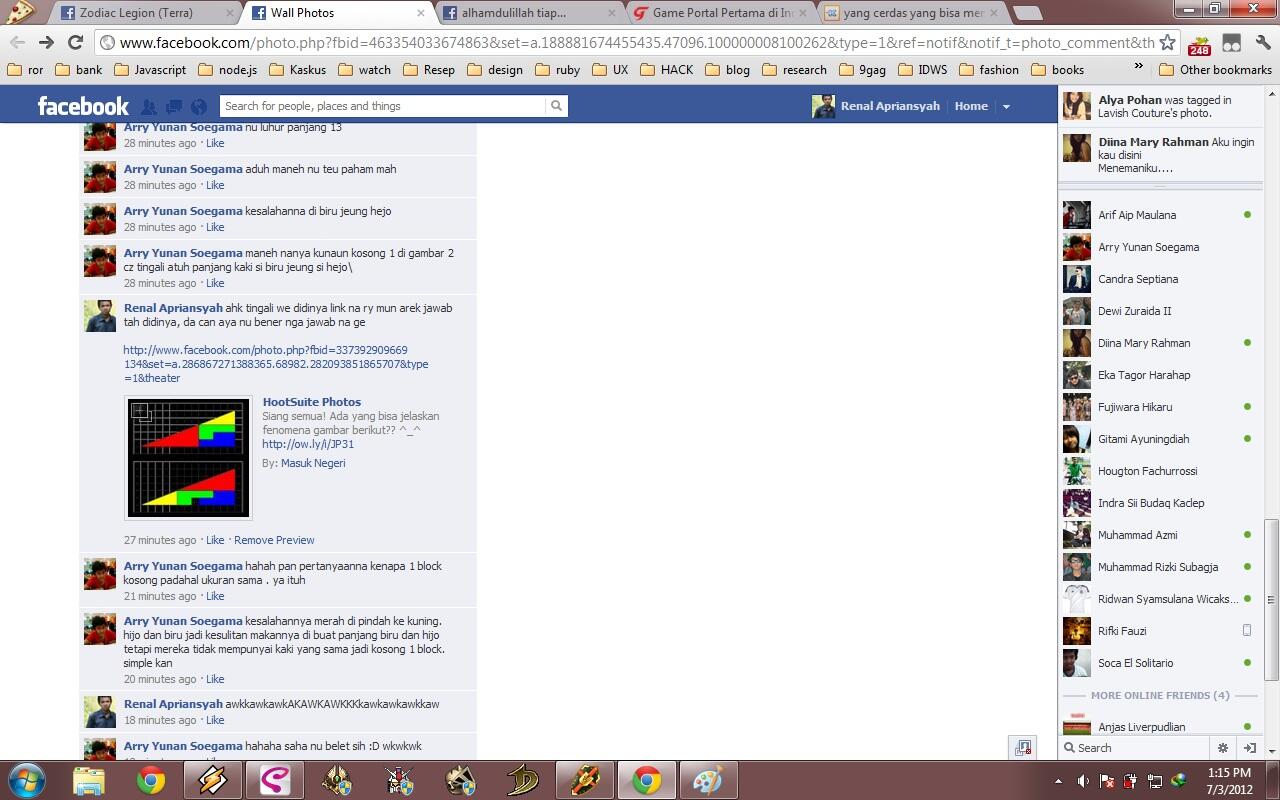Switch to the Game Portal Pertama tab
Screen dimensions: 1280x800
point(717,13)
